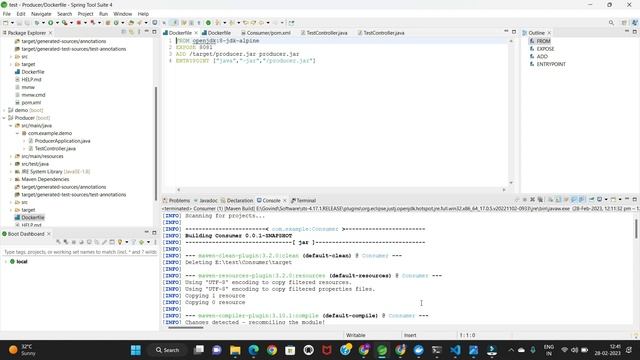640x360 pixels.
Task: Open the dropdown next to Boot Dashboard light bulb
Action: [127, 242]
